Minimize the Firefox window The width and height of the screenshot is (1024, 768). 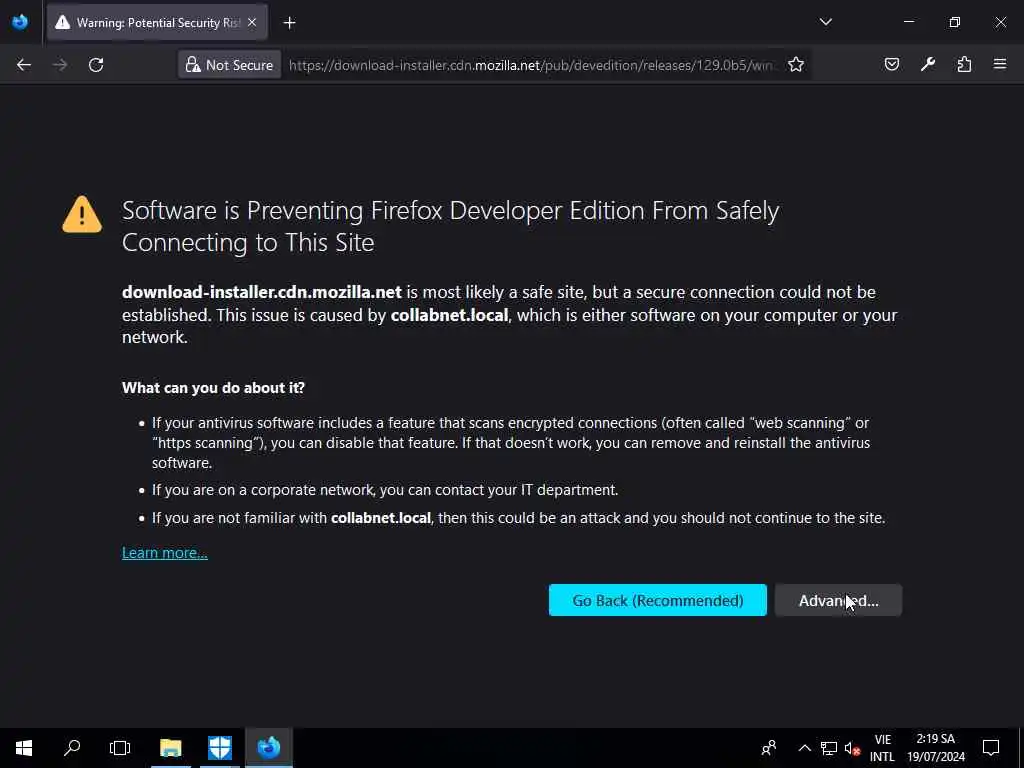[x=909, y=22]
